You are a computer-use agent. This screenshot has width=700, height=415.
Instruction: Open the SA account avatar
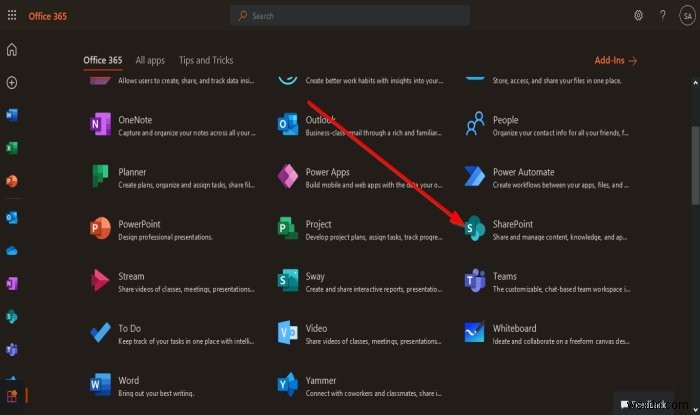(688, 16)
